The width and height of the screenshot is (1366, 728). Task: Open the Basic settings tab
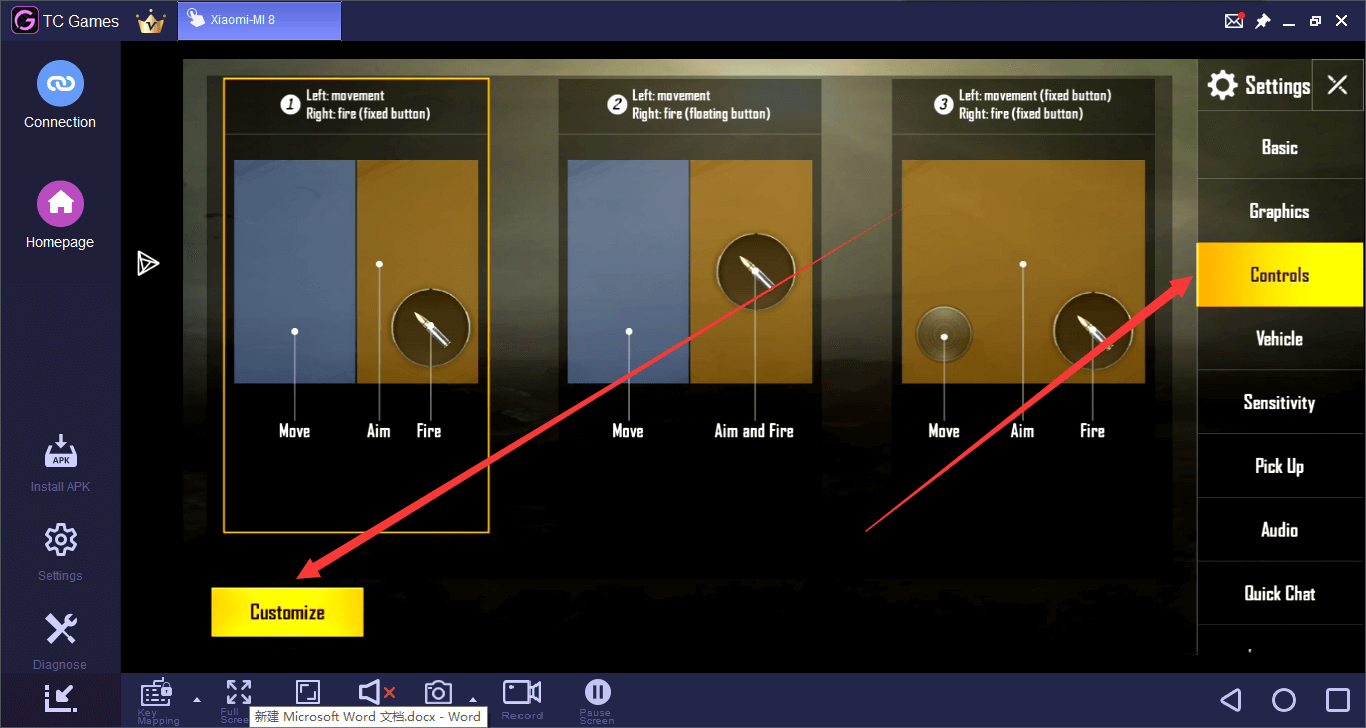[x=1280, y=147]
